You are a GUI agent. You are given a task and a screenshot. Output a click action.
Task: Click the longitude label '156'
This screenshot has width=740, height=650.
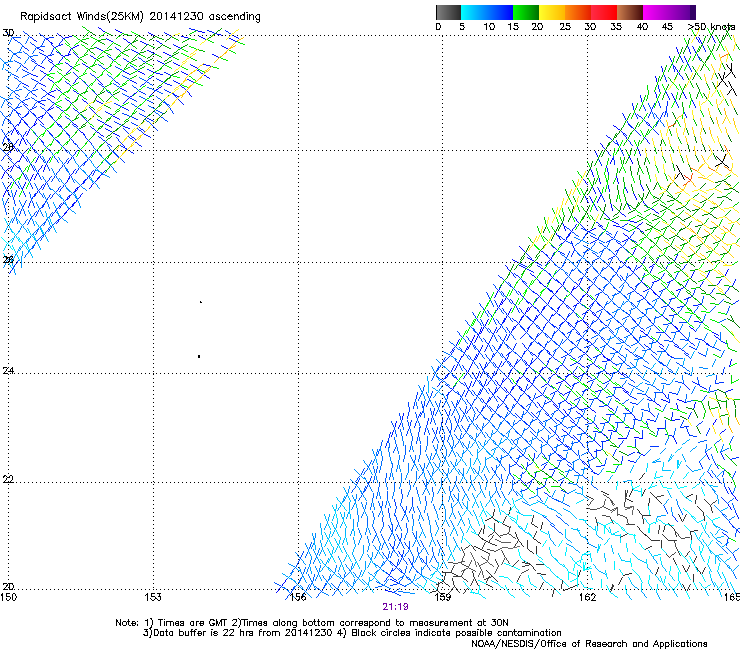coord(298,597)
